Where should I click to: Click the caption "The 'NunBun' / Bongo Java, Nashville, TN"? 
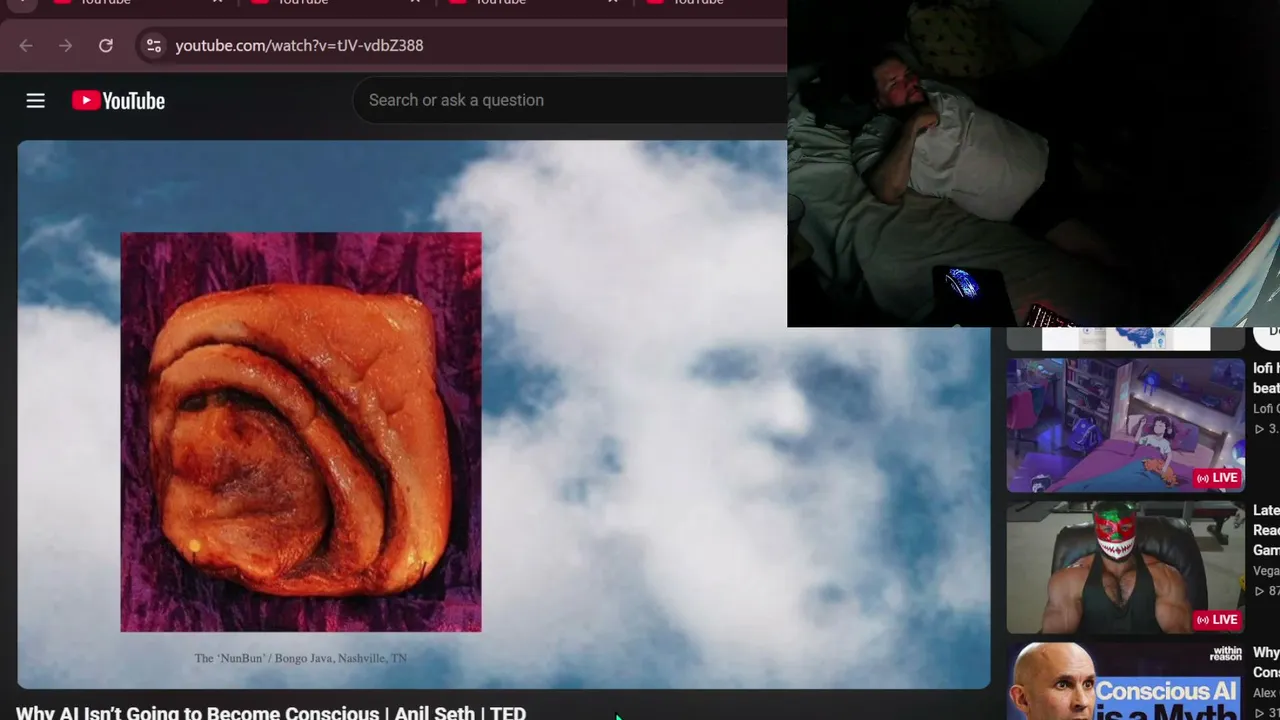[x=300, y=658]
